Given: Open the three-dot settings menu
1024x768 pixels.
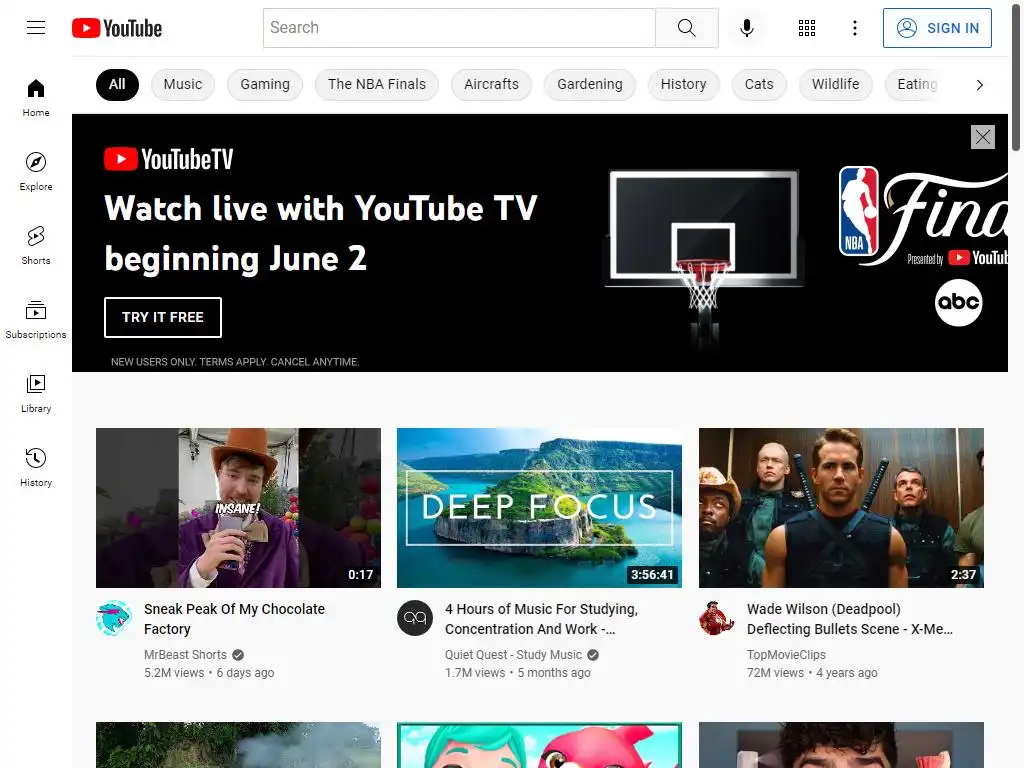Looking at the screenshot, I should click(854, 28).
